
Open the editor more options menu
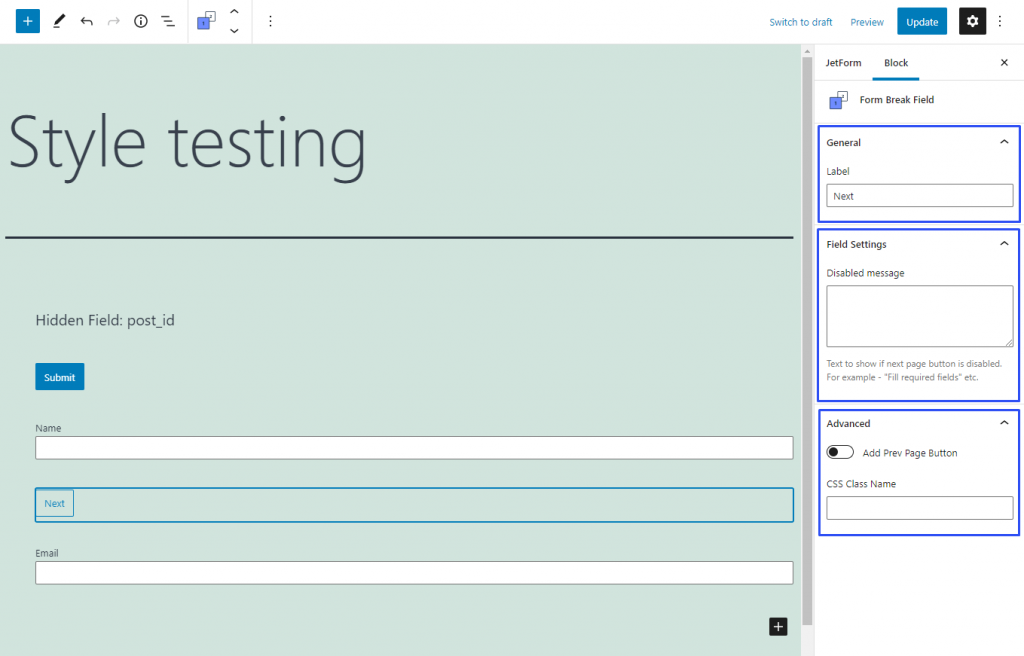pos(999,21)
